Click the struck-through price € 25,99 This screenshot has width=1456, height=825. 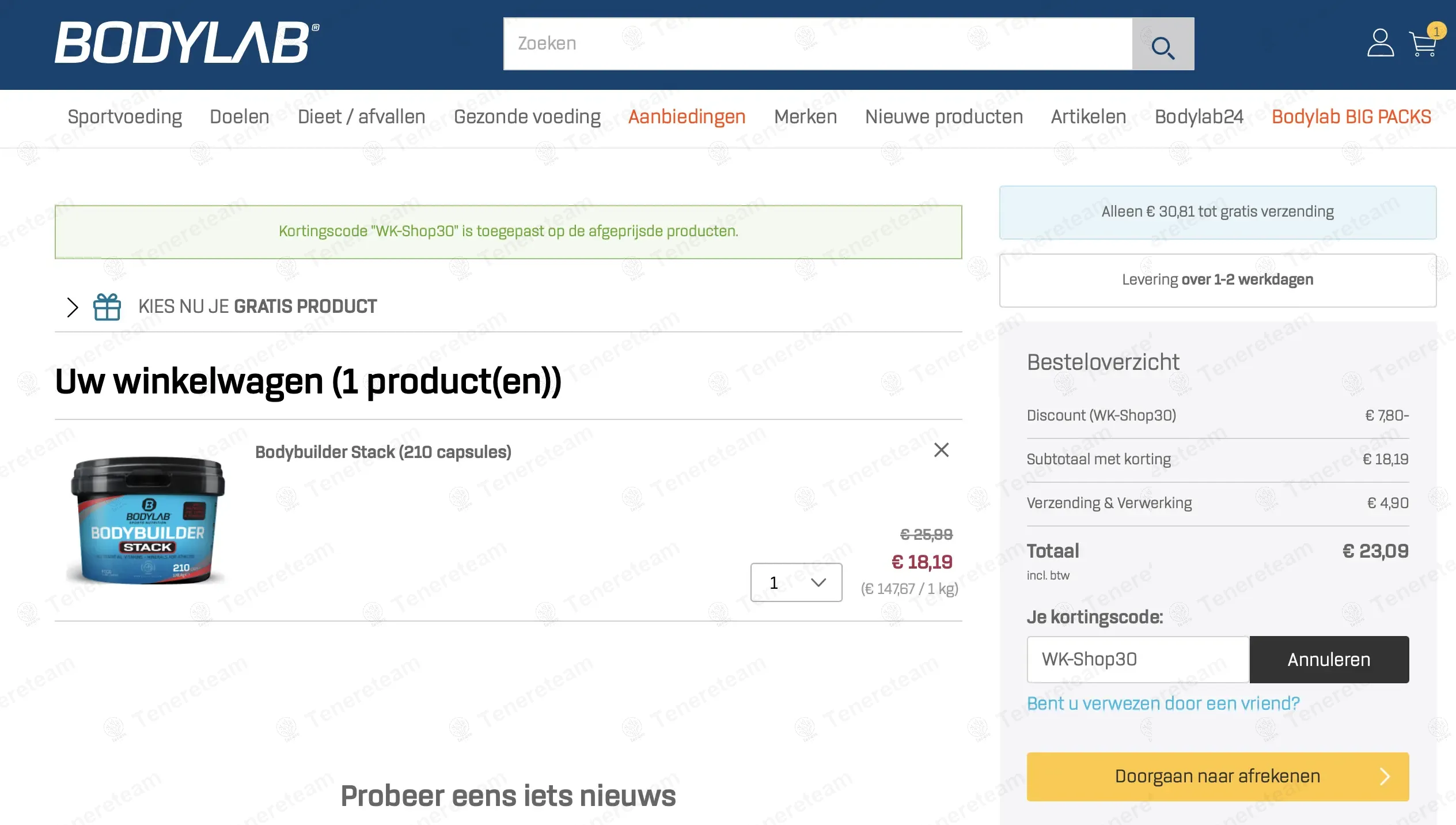926,535
